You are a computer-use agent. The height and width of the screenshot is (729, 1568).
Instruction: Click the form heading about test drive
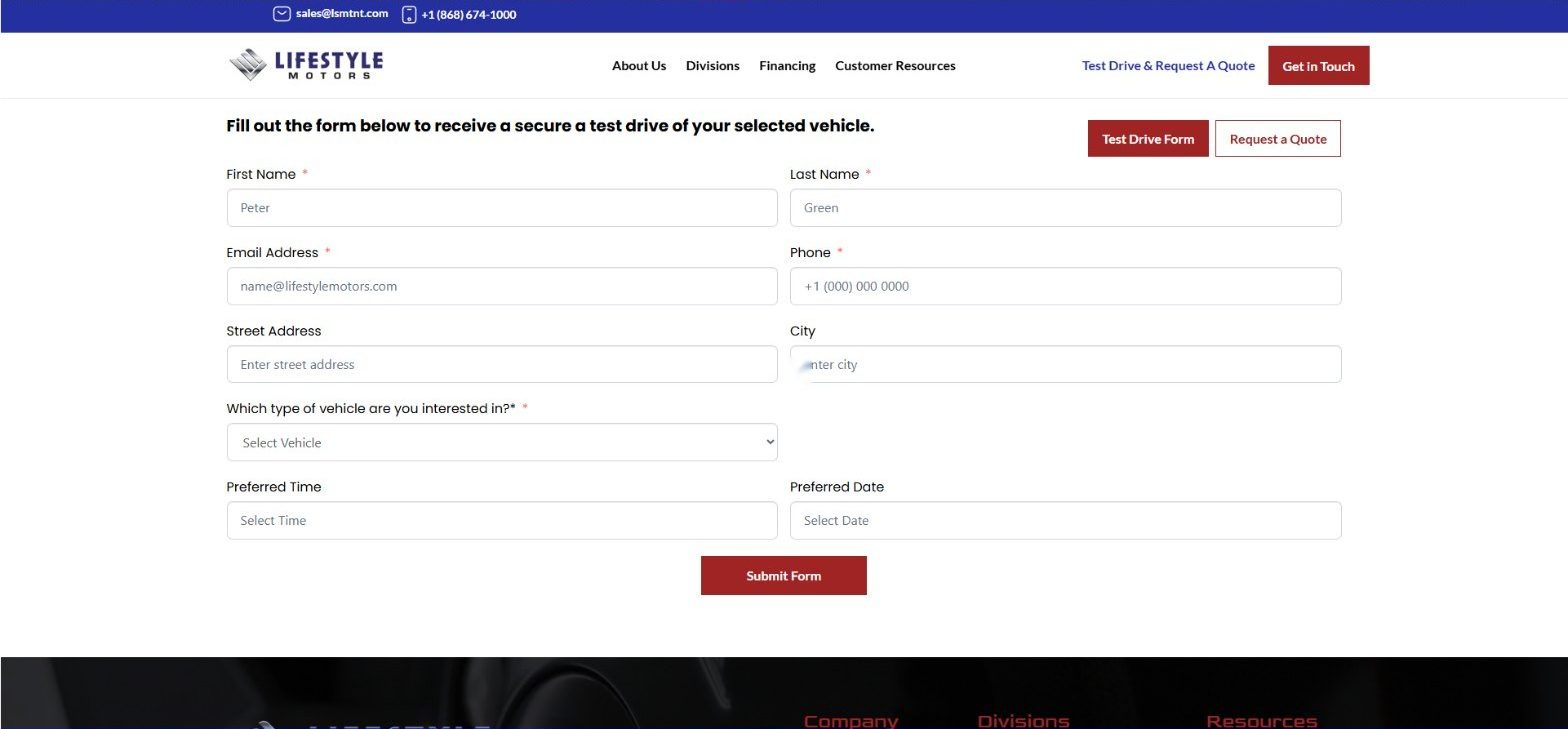(x=550, y=126)
